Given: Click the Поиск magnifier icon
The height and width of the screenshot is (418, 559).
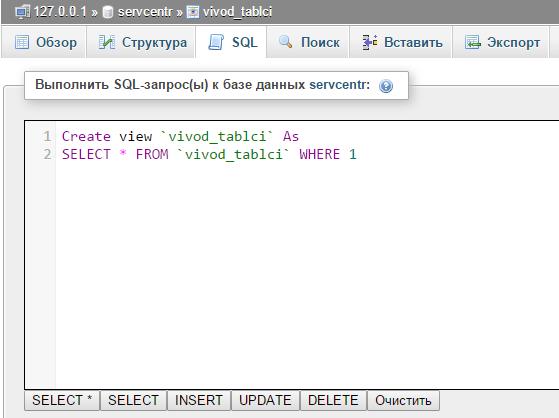Looking at the screenshot, I should pos(286,42).
